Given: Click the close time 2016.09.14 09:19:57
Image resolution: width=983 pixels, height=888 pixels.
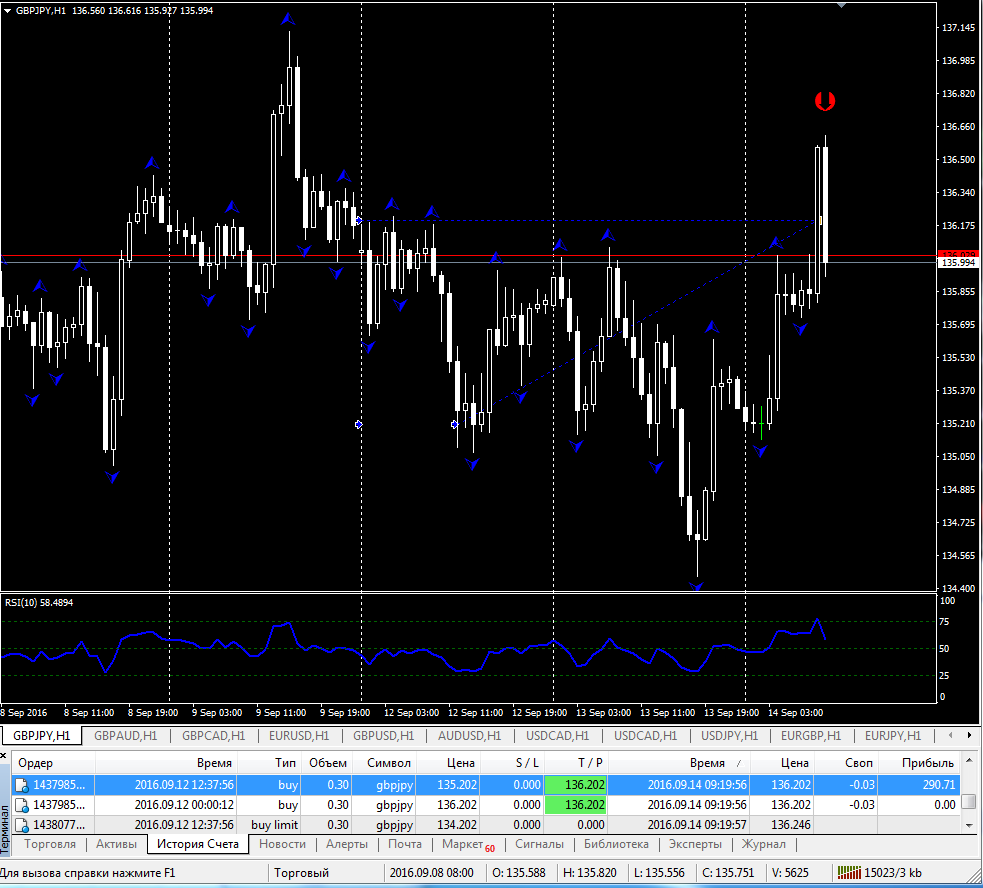Looking at the screenshot, I should [697, 825].
